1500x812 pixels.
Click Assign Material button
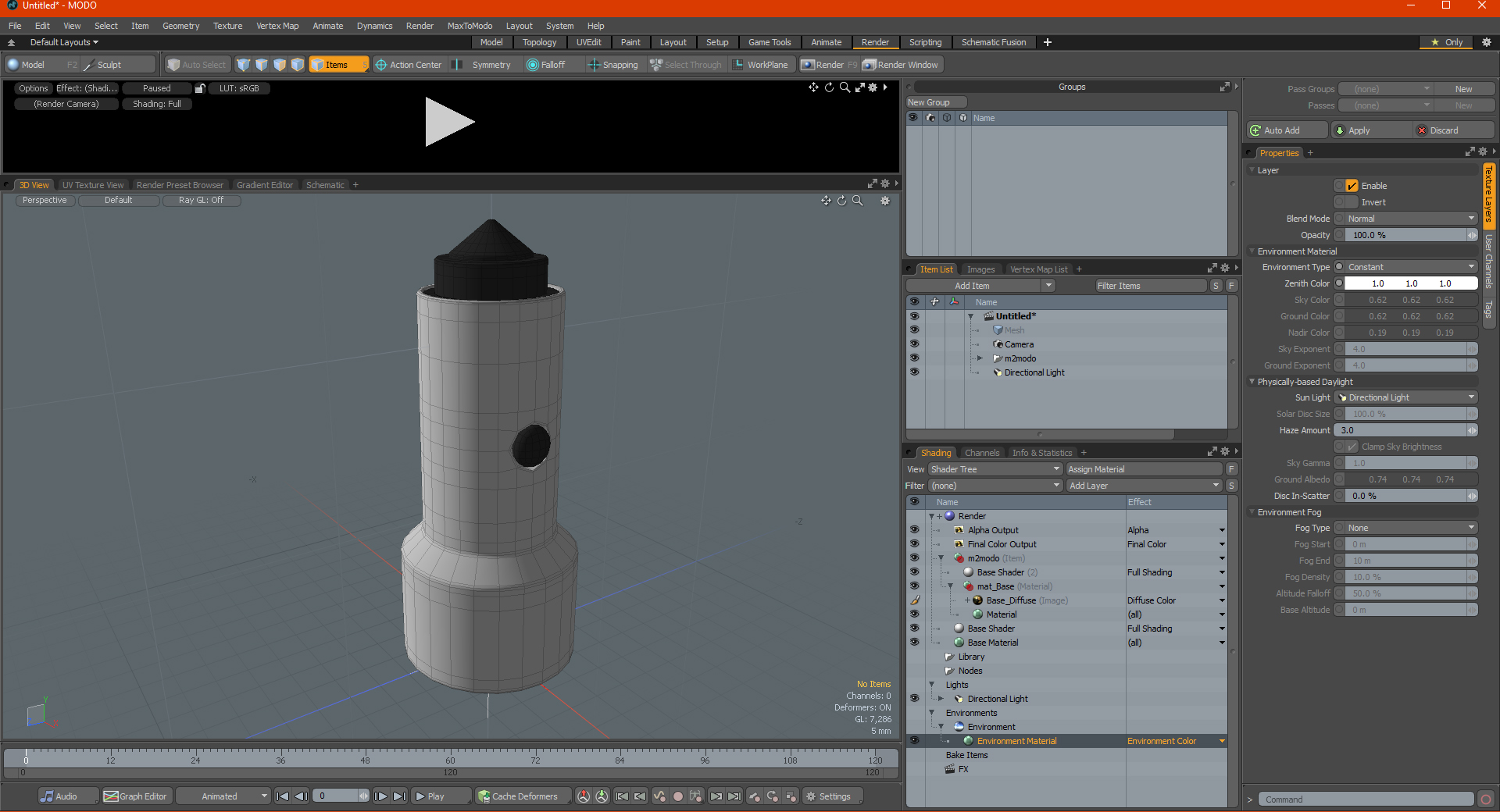click(1145, 469)
